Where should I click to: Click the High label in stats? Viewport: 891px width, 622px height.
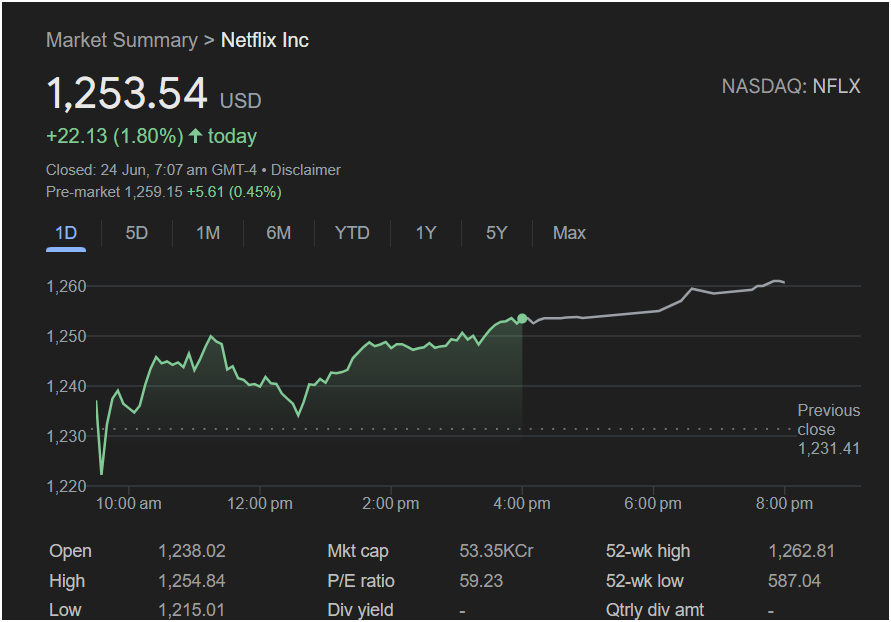tap(67, 581)
